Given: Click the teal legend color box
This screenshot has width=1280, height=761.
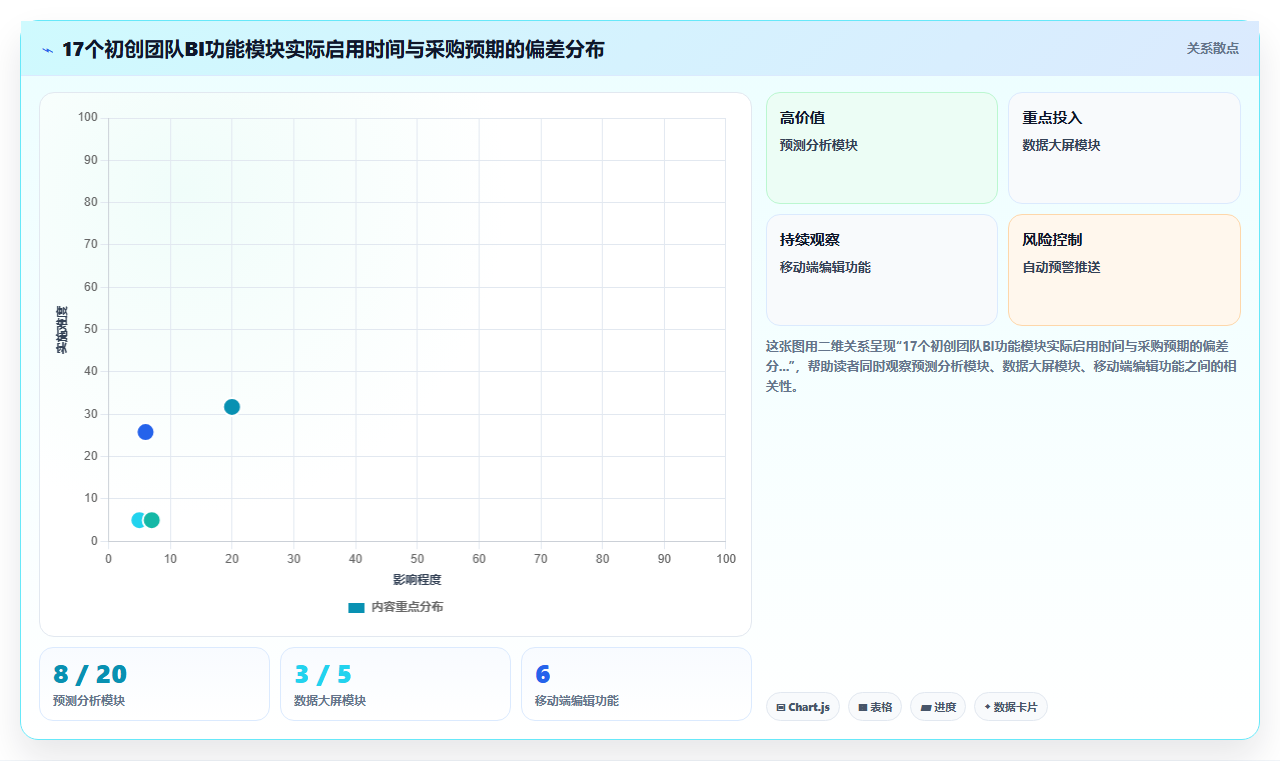Looking at the screenshot, I should (356, 607).
